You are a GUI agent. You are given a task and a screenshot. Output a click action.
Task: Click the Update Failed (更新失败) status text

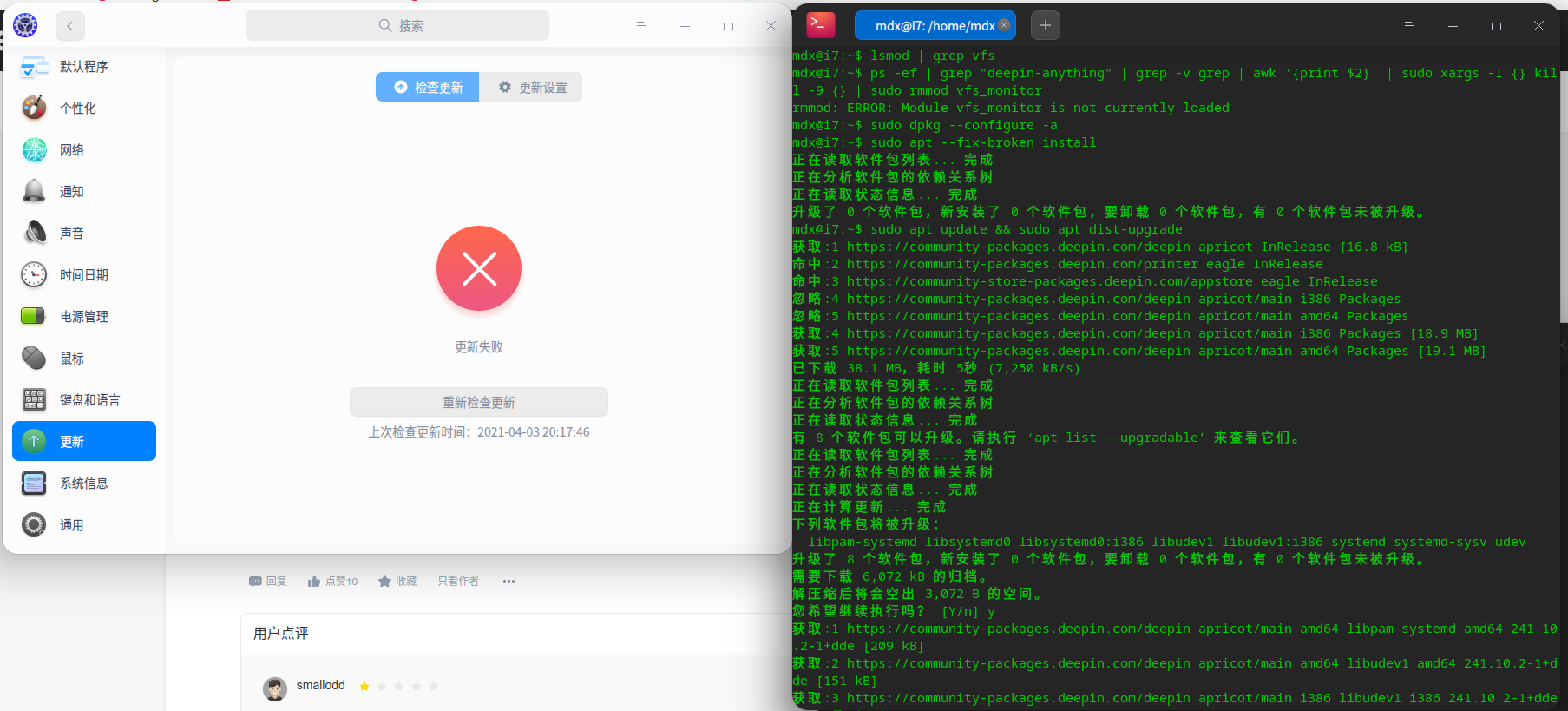[x=479, y=347]
